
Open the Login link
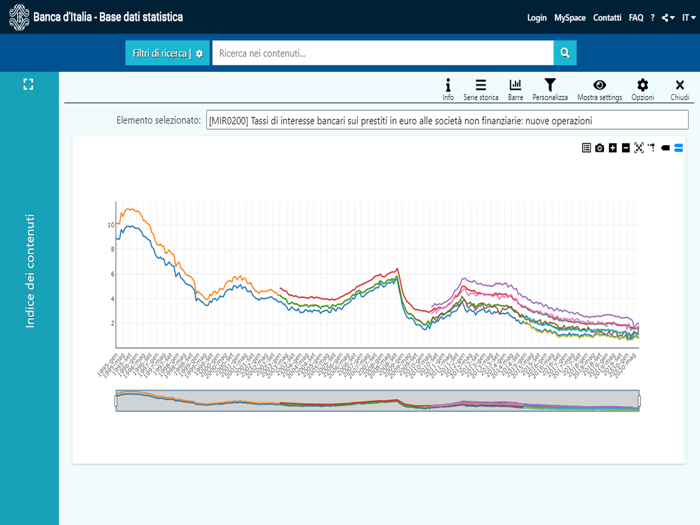click(537, 18)
